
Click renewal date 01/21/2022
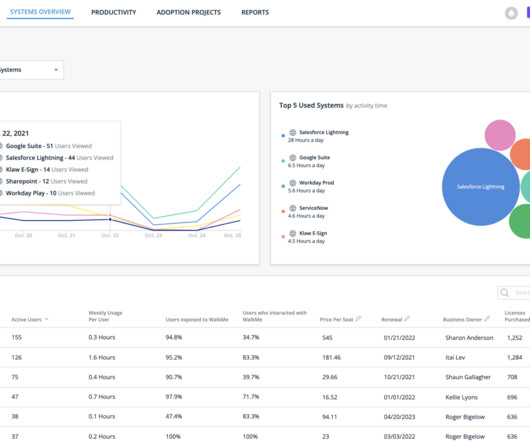pyautogui.click(x=399, y=338)
